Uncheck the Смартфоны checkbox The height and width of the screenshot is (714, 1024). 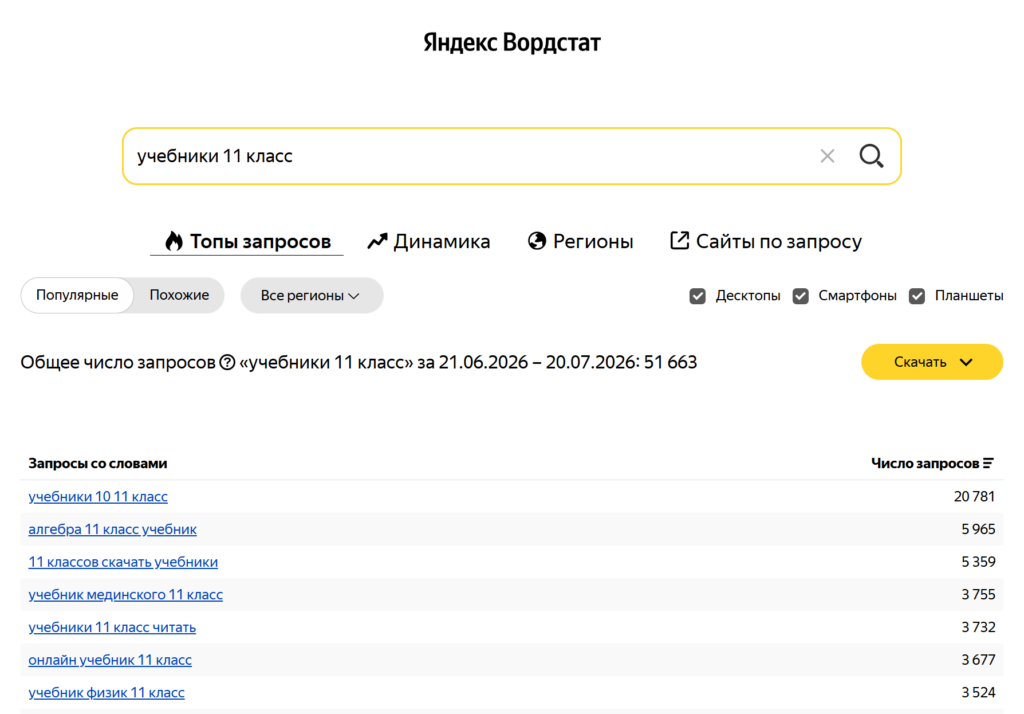click(x=801, y=296)
